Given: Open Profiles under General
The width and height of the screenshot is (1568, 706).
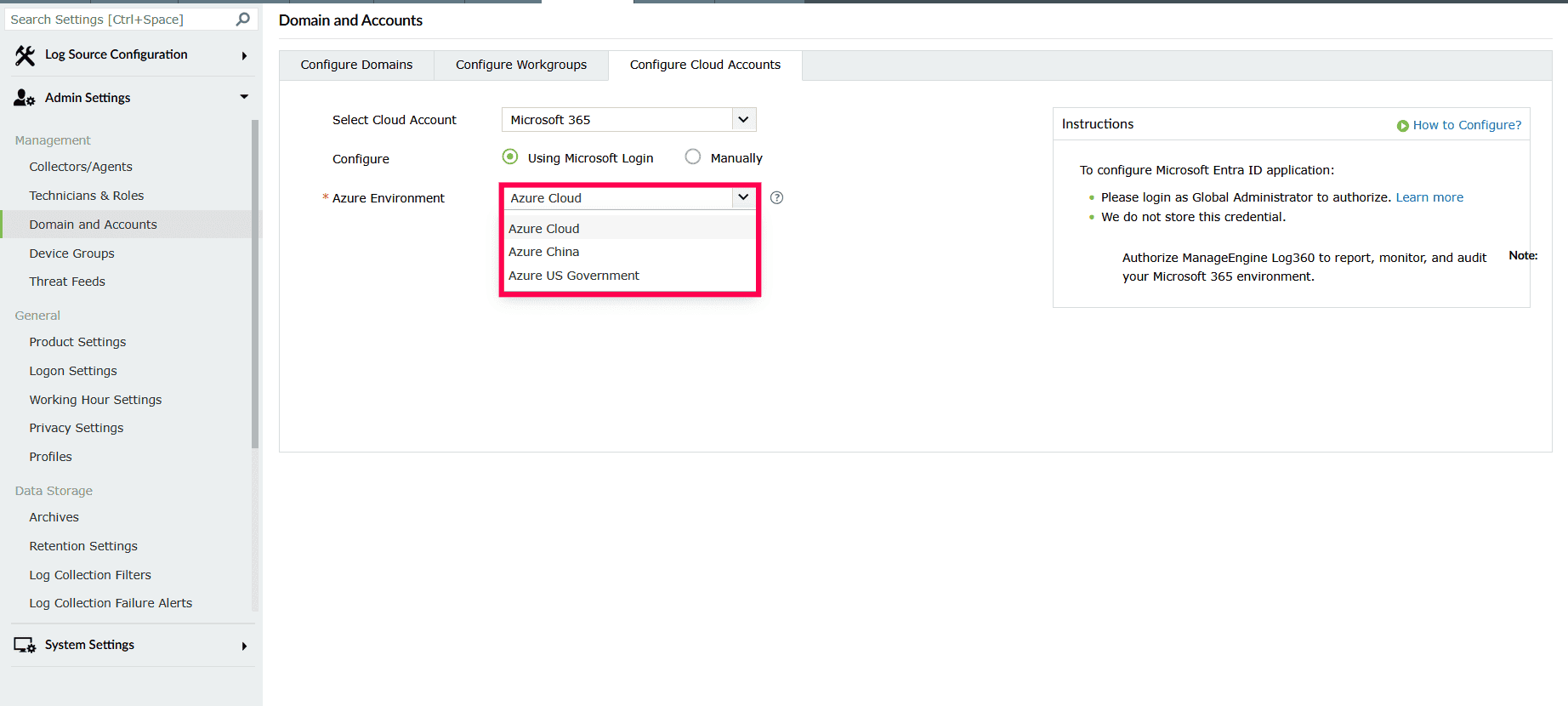Looking at the screenshot, I should pyautogui.click(x=50, y=457).
